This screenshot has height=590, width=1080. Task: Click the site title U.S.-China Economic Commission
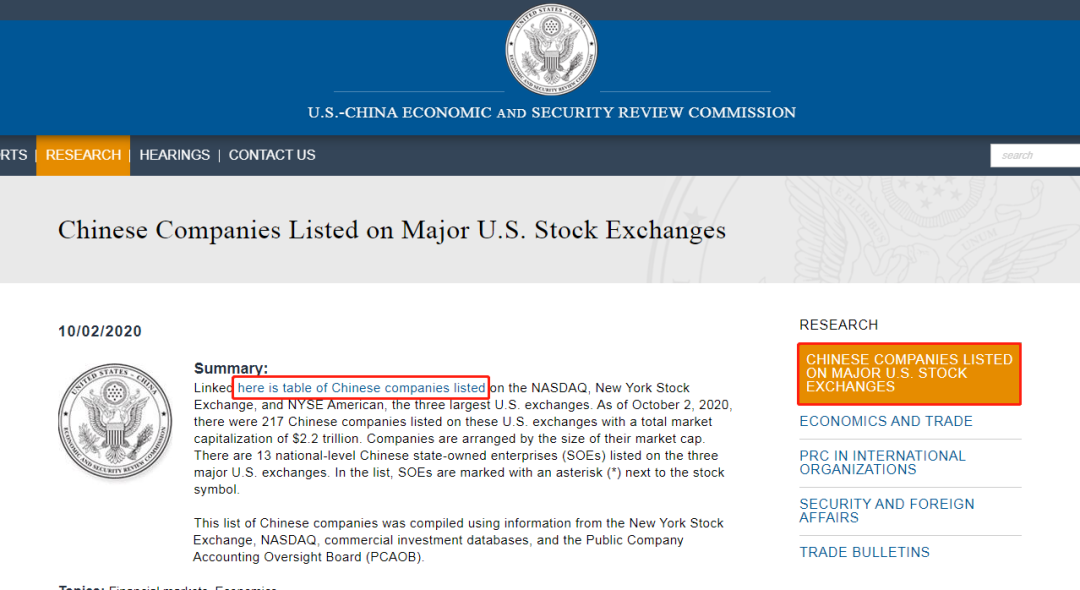coord(551,112)
